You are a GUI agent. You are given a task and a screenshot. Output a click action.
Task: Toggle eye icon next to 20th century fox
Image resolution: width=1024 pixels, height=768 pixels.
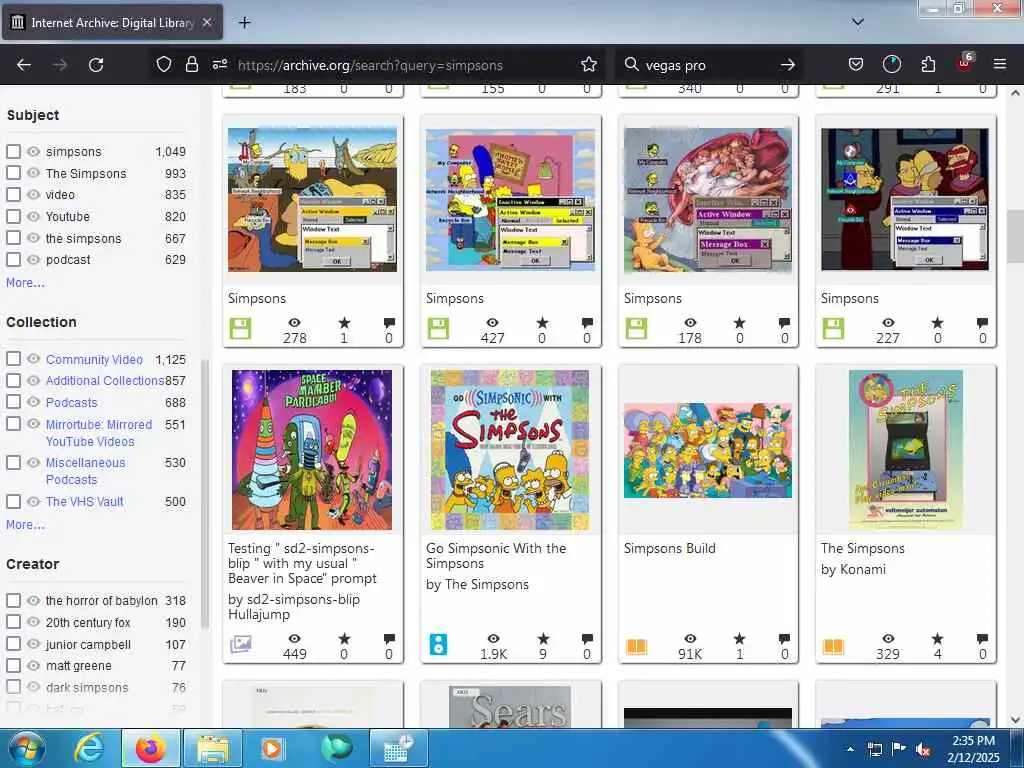(33, 622)
